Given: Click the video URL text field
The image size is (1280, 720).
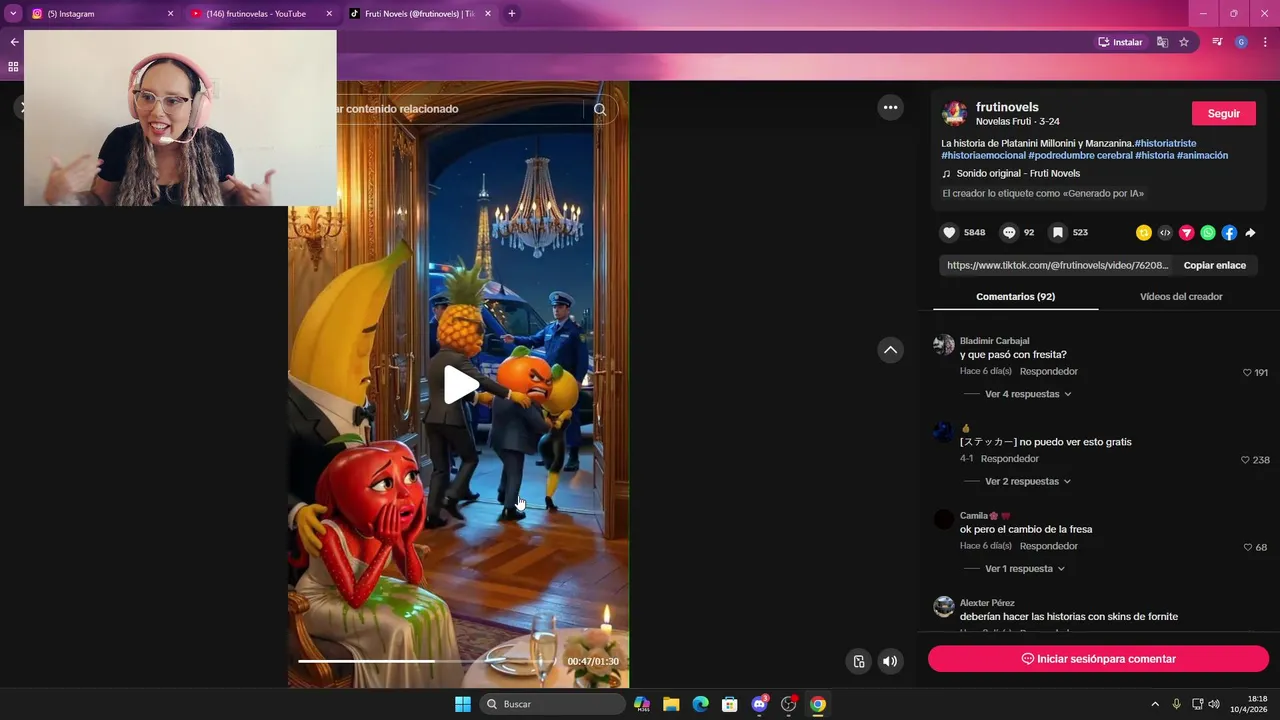Looking at the screenshot, I should point(1058,265).
